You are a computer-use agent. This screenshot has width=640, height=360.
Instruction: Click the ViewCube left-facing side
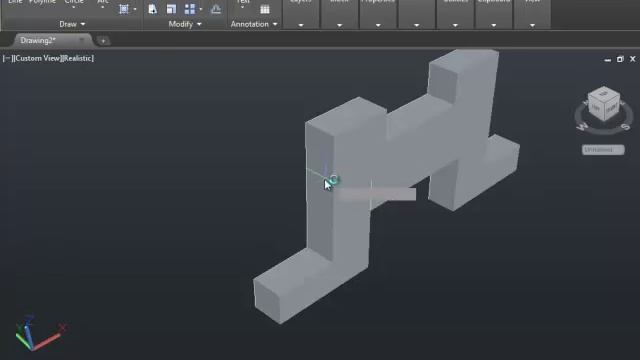[x=596, y=108]
